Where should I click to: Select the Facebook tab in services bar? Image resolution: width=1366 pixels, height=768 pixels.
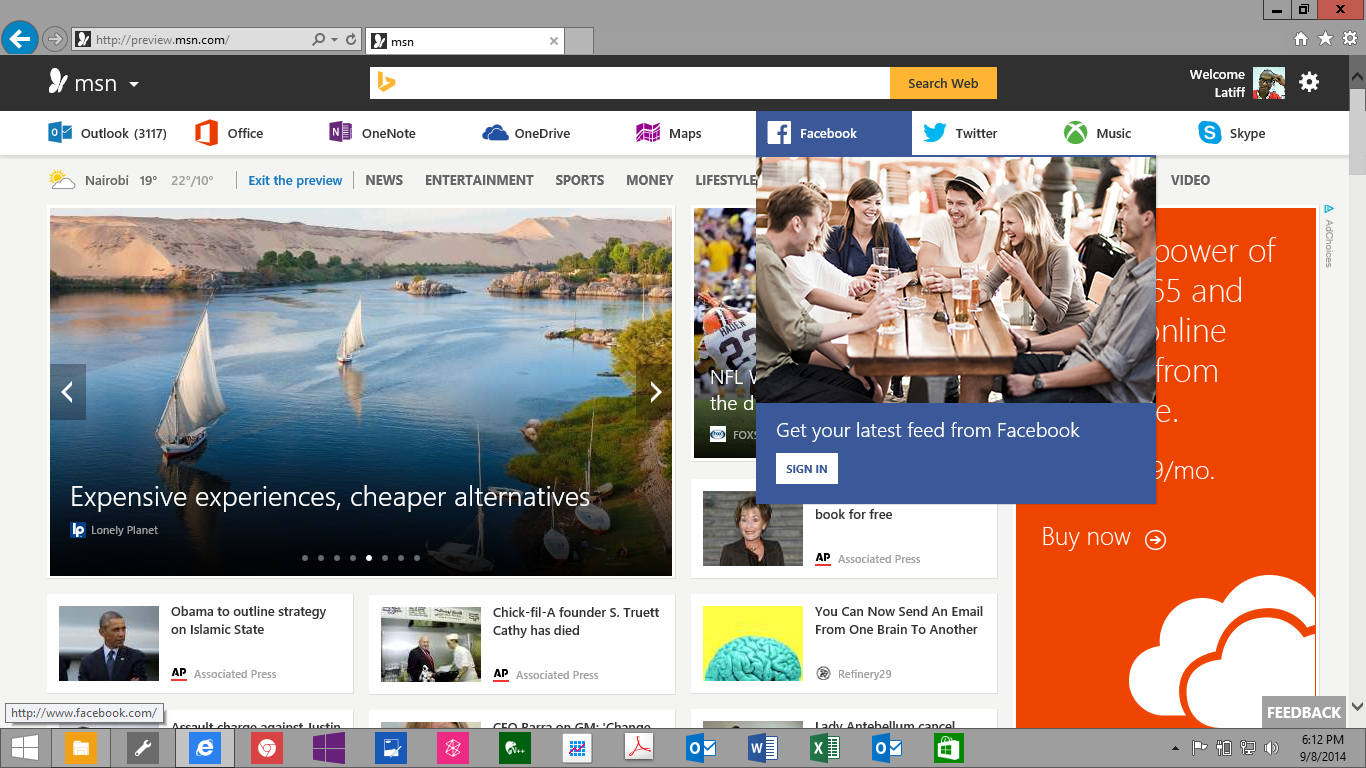click(834, 133)
